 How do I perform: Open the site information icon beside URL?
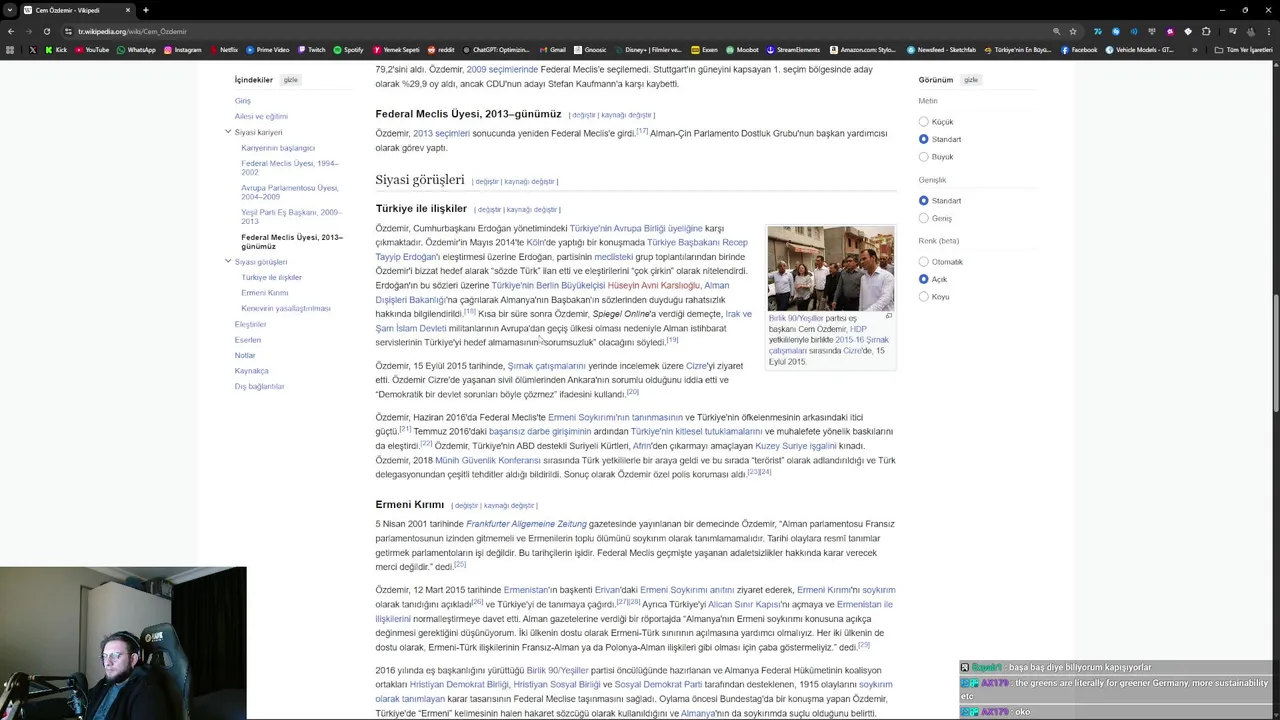[69, 31]
